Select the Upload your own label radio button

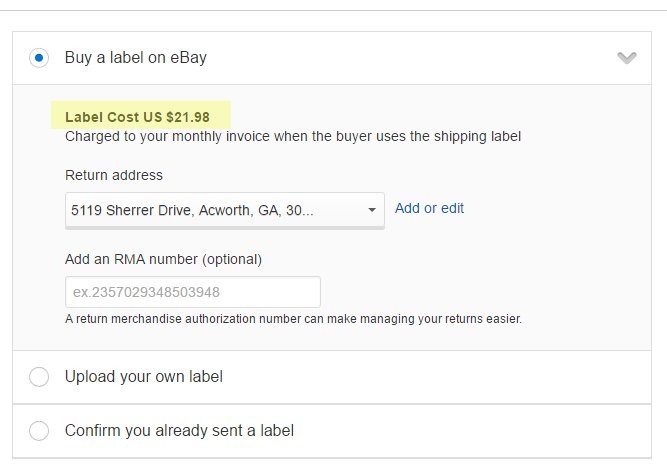coord(39,377)
